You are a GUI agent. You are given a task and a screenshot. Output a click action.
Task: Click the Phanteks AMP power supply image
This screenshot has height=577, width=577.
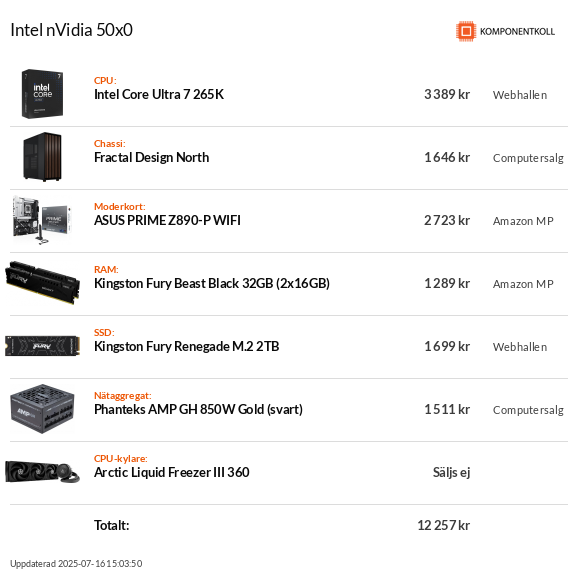click(x=42, y=409)
